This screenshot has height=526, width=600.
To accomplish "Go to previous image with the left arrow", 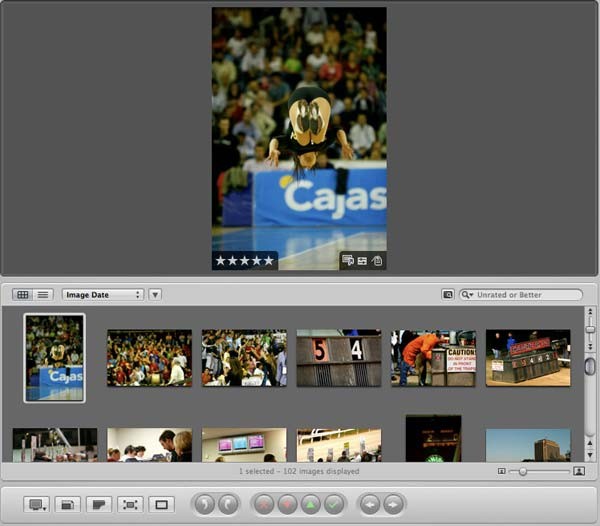I will point(370,504).
